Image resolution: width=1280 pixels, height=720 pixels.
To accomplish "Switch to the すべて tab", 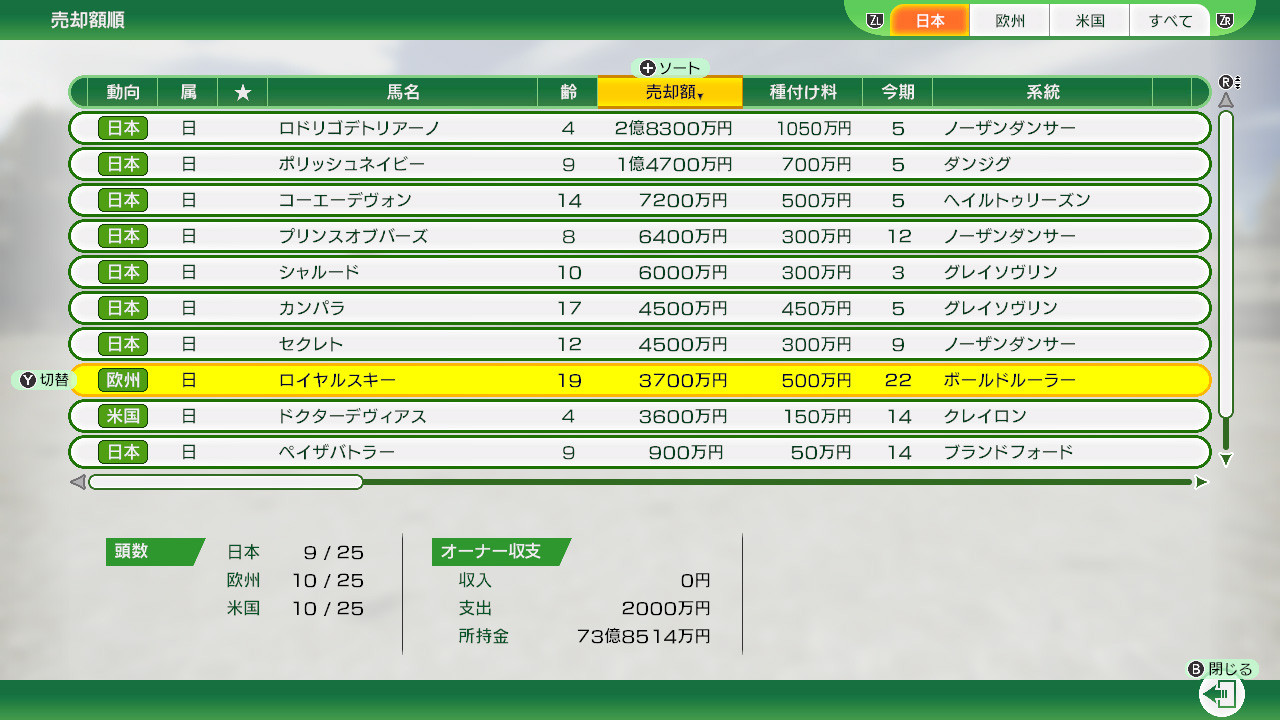I will (1170, 20).
